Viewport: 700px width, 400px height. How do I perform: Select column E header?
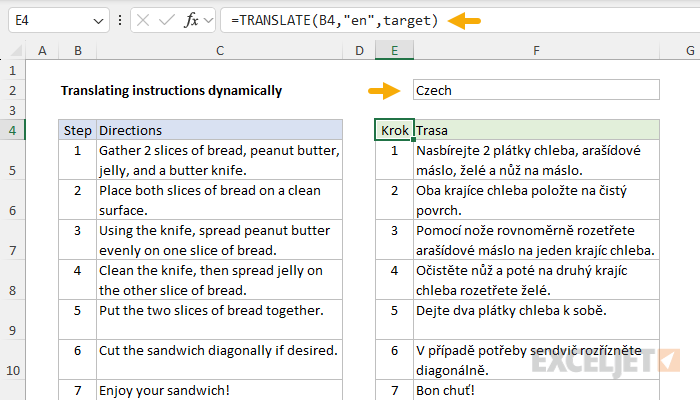coord(394,50)
